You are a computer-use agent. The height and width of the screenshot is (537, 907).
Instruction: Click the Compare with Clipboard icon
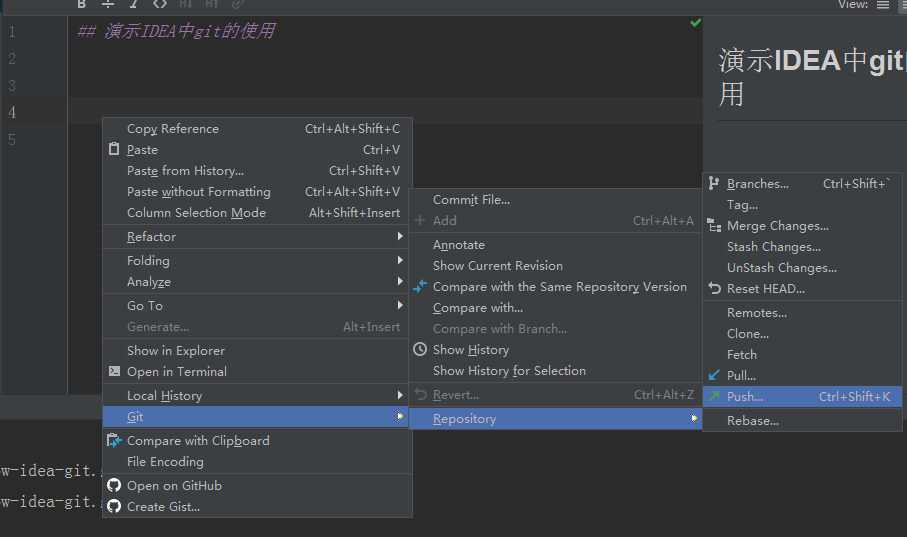(x=114, y=440)
